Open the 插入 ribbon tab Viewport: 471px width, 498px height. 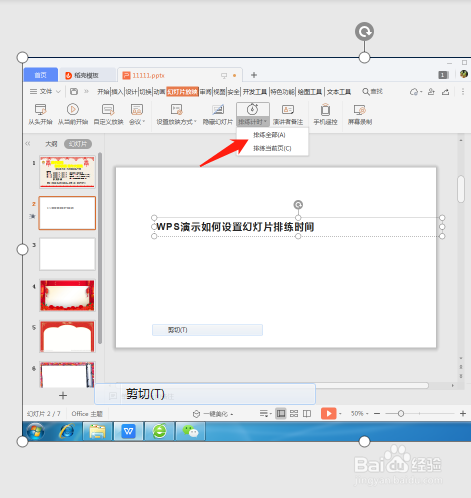pos(117,92)
